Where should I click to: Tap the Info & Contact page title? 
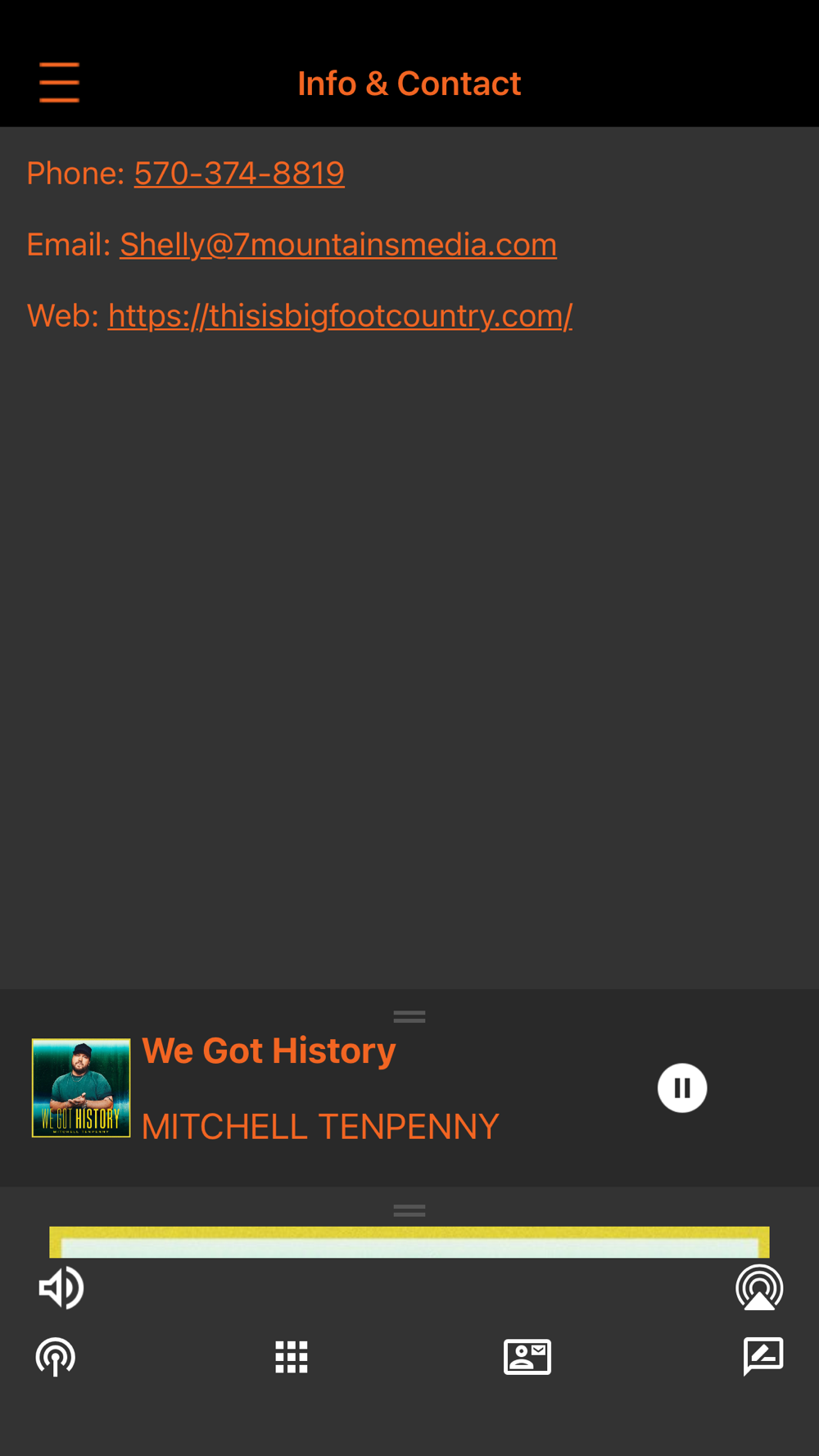tap(409, 84)
